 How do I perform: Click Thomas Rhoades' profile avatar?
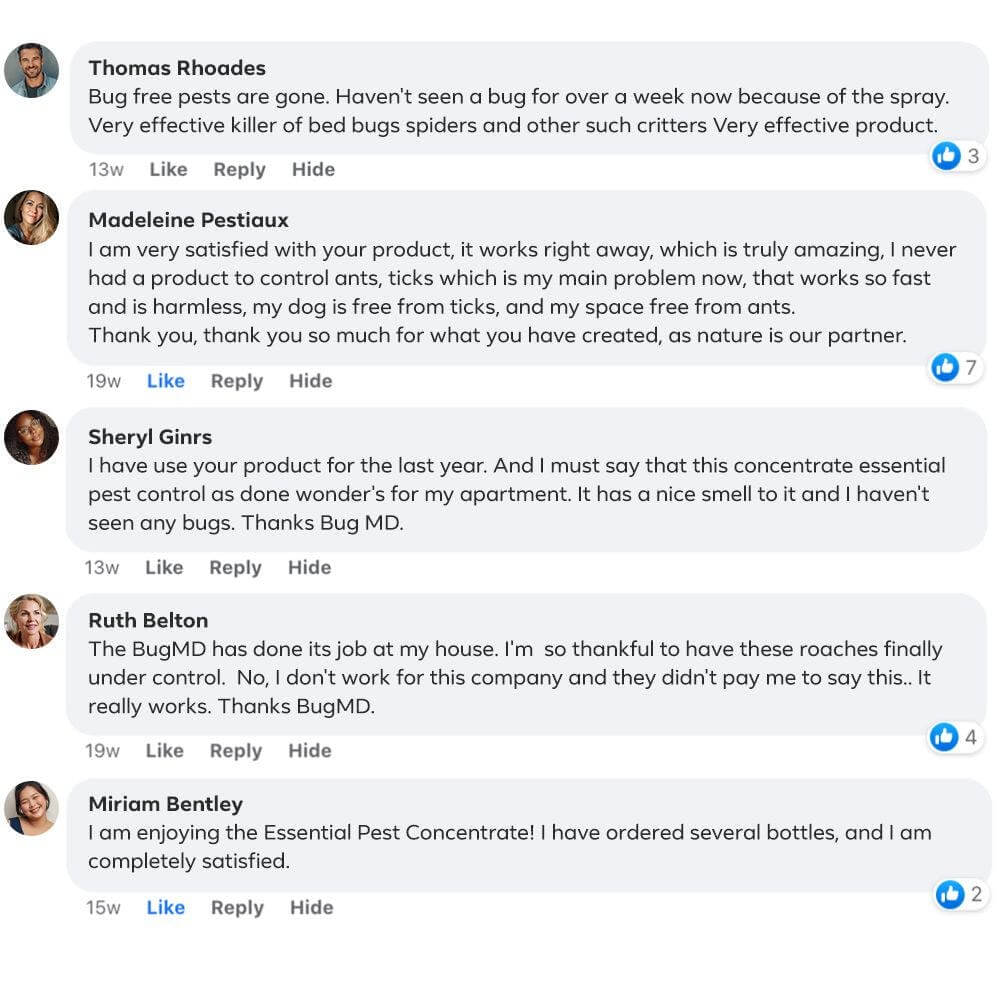(x=31, y=70)
